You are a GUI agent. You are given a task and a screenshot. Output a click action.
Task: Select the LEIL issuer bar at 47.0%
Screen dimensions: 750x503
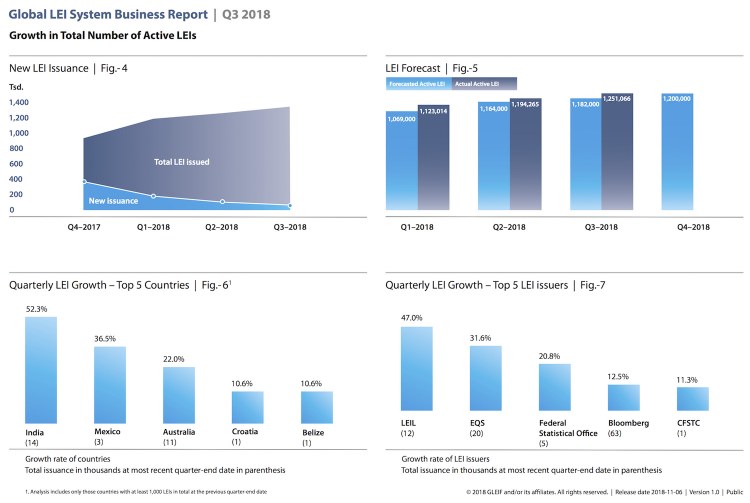pyautogui.click(x=416, y=368)
